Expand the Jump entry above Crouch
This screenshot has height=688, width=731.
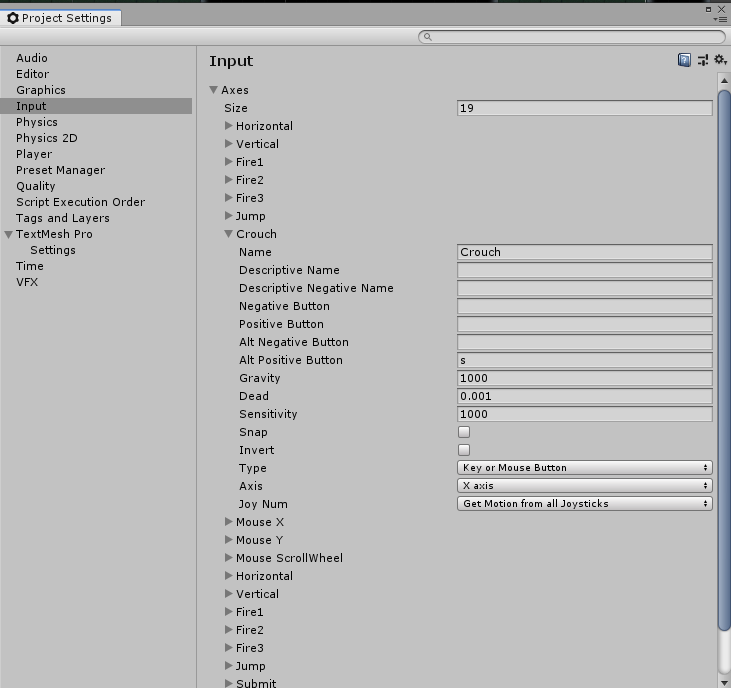coord(228,215)
